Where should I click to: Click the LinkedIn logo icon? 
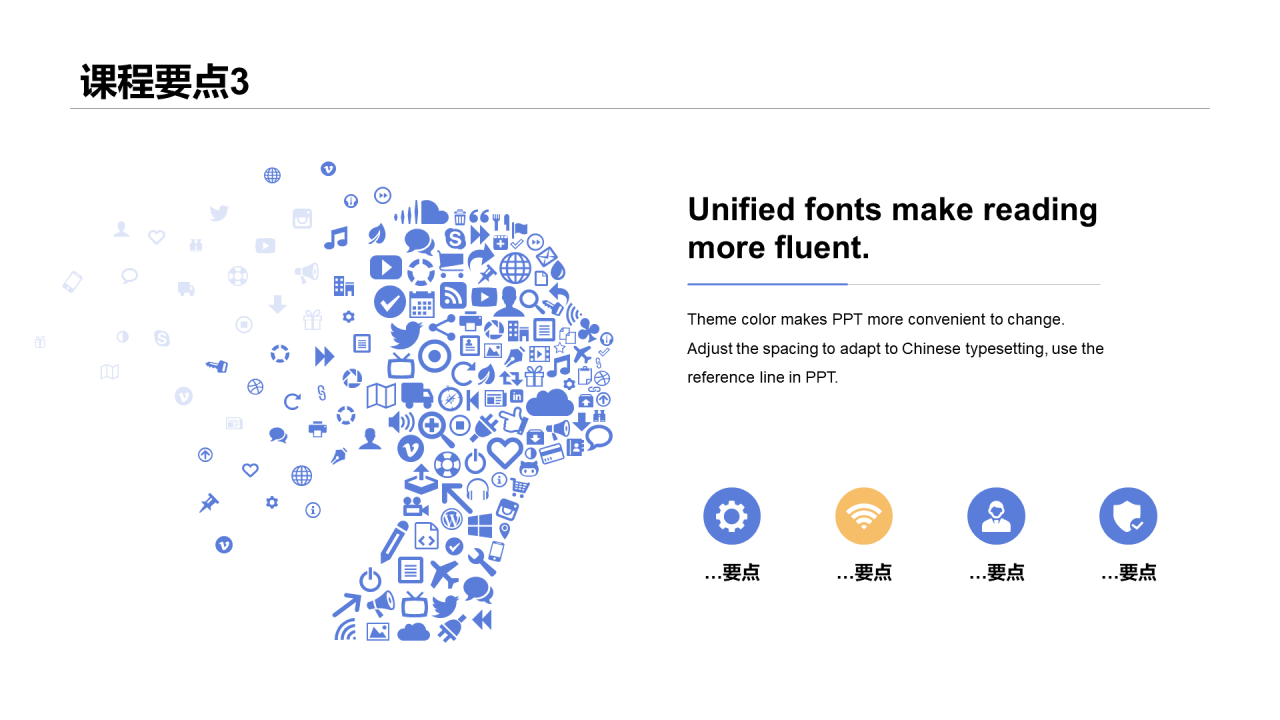(517, 396)
